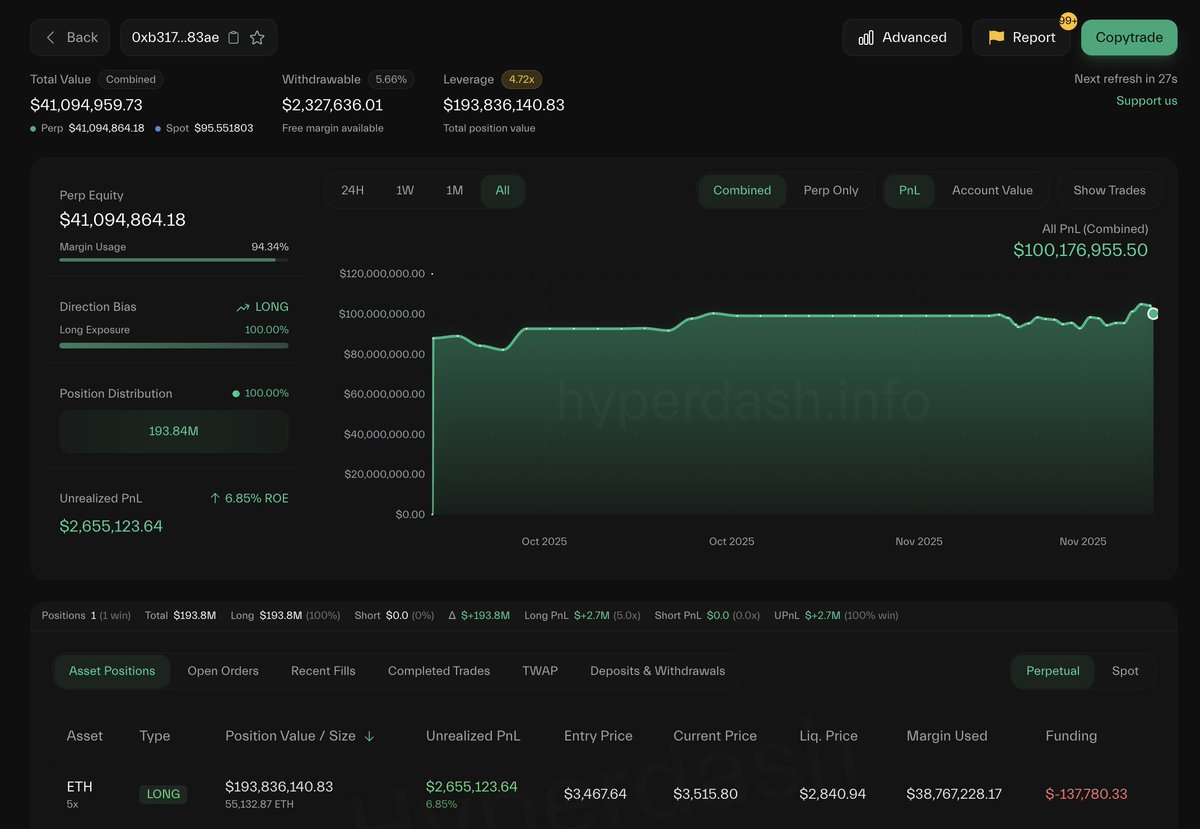Follow the Support us link
Image resolution: width=1200 pixels, height=829 pixels.
1146,101
